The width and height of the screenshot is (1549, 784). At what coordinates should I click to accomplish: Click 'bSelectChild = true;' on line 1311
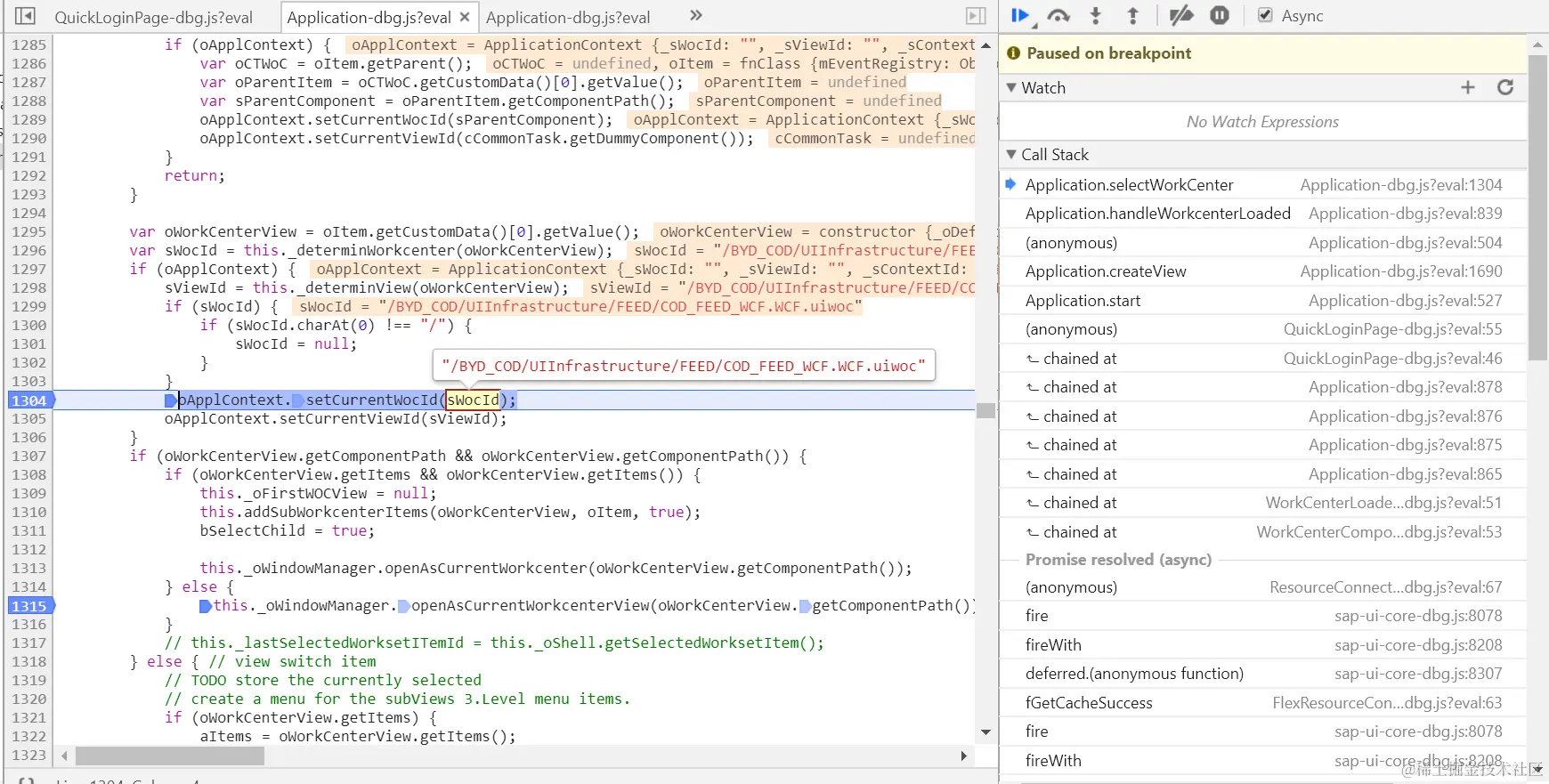pyautogui.click(x=287, y=530)
